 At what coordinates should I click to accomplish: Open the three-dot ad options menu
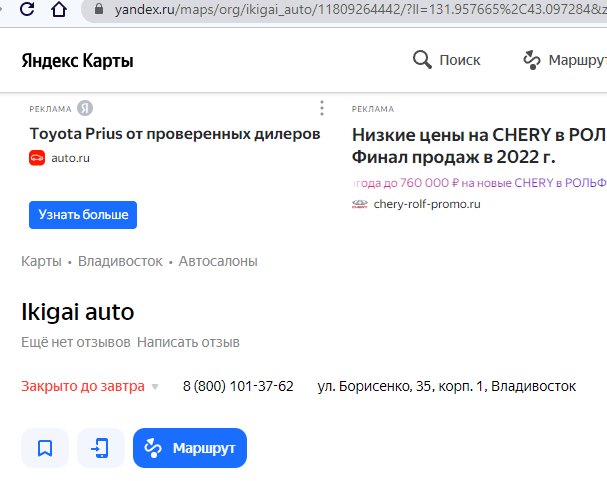click(322, 108)
